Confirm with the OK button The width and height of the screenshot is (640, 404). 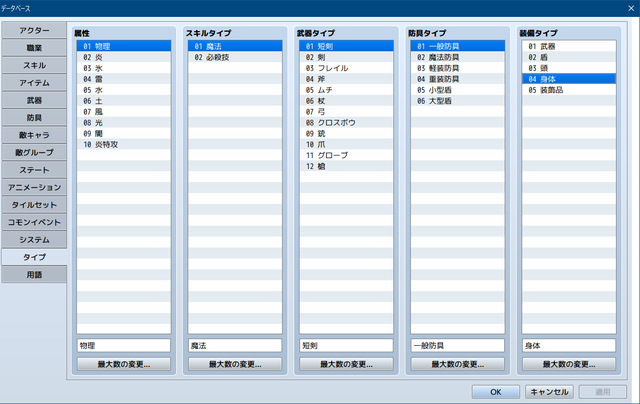point(496,392)
